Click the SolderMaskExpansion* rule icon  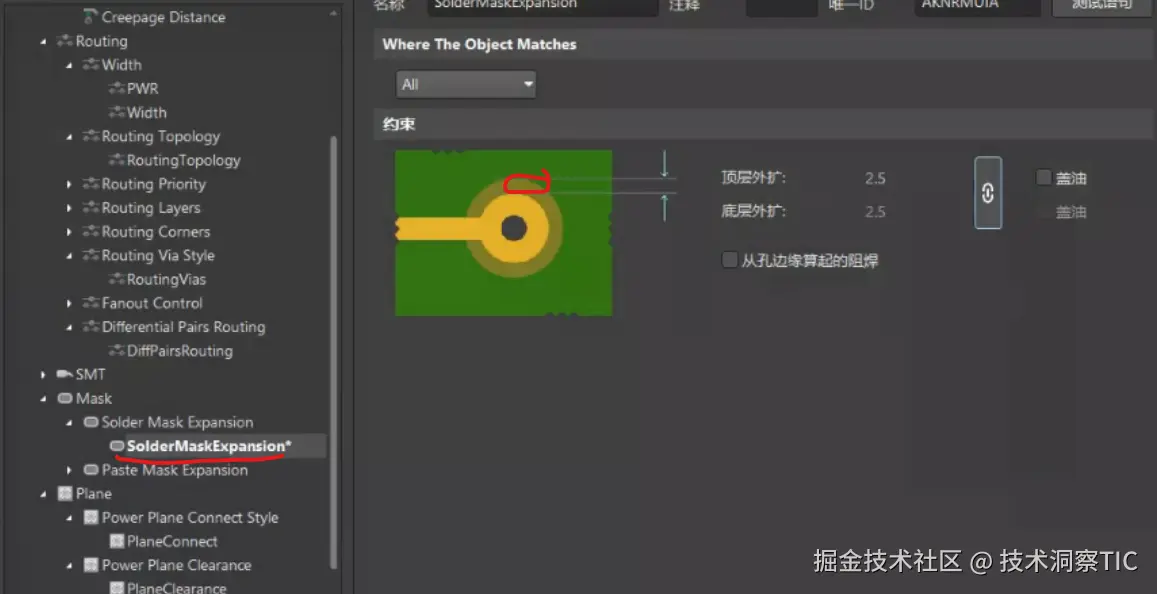pyautogui.click(x=117, y=446)
